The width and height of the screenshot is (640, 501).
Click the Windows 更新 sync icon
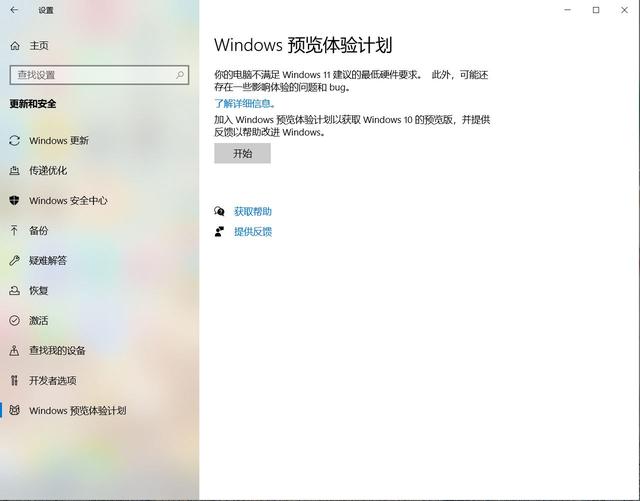(14, 140)
